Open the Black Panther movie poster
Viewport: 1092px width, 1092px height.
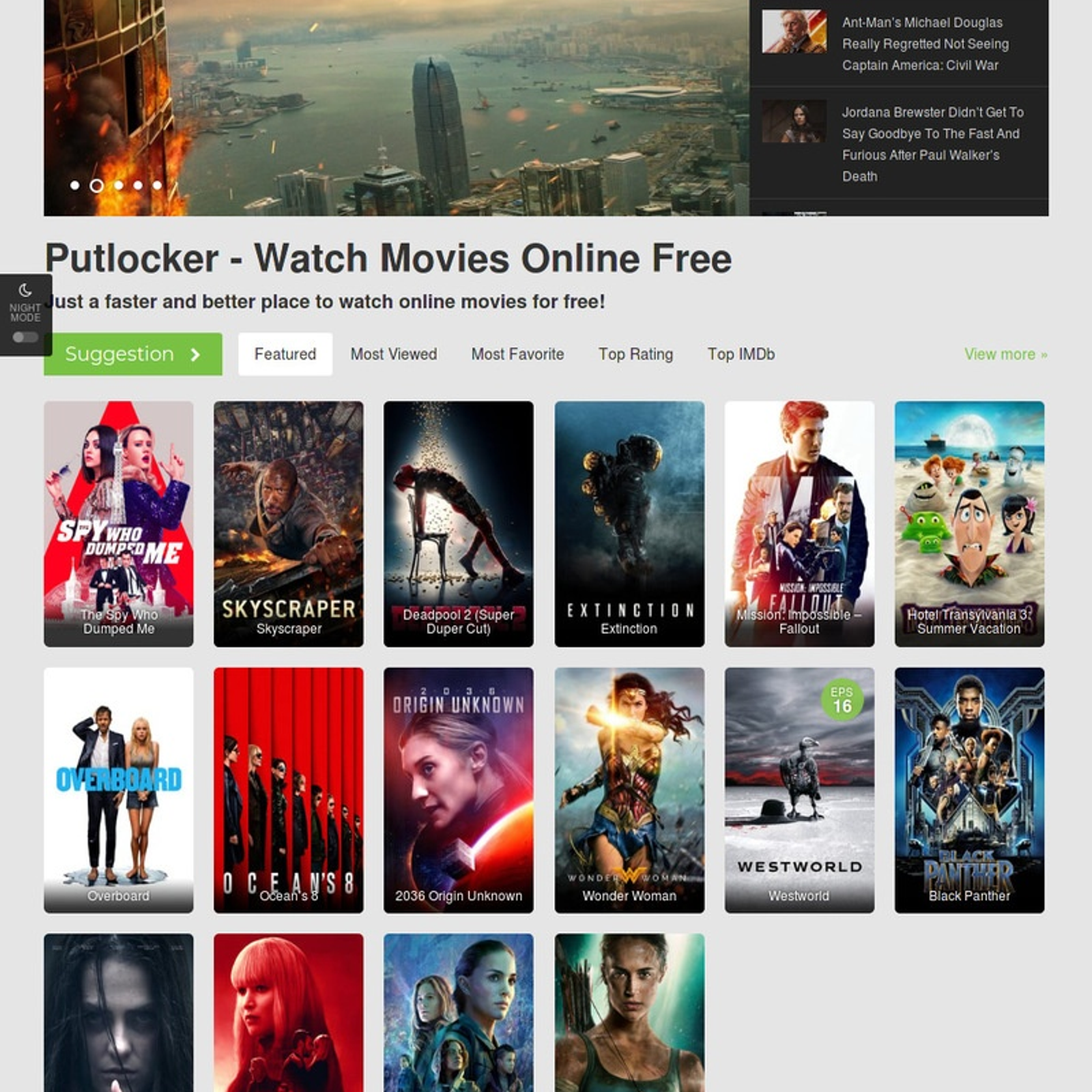[x=969, y=790]
